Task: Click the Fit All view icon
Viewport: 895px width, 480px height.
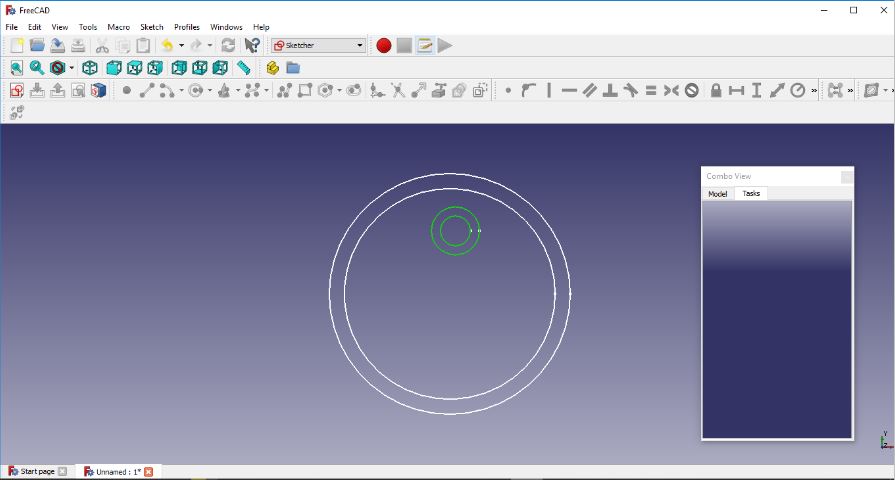Action: [x=17, y=68]
